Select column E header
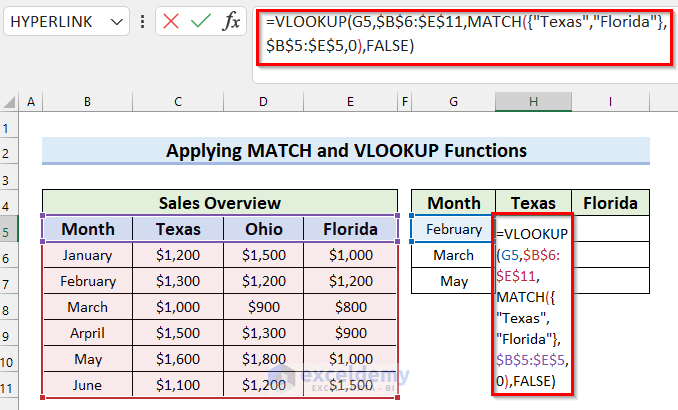 click(350, 102)
